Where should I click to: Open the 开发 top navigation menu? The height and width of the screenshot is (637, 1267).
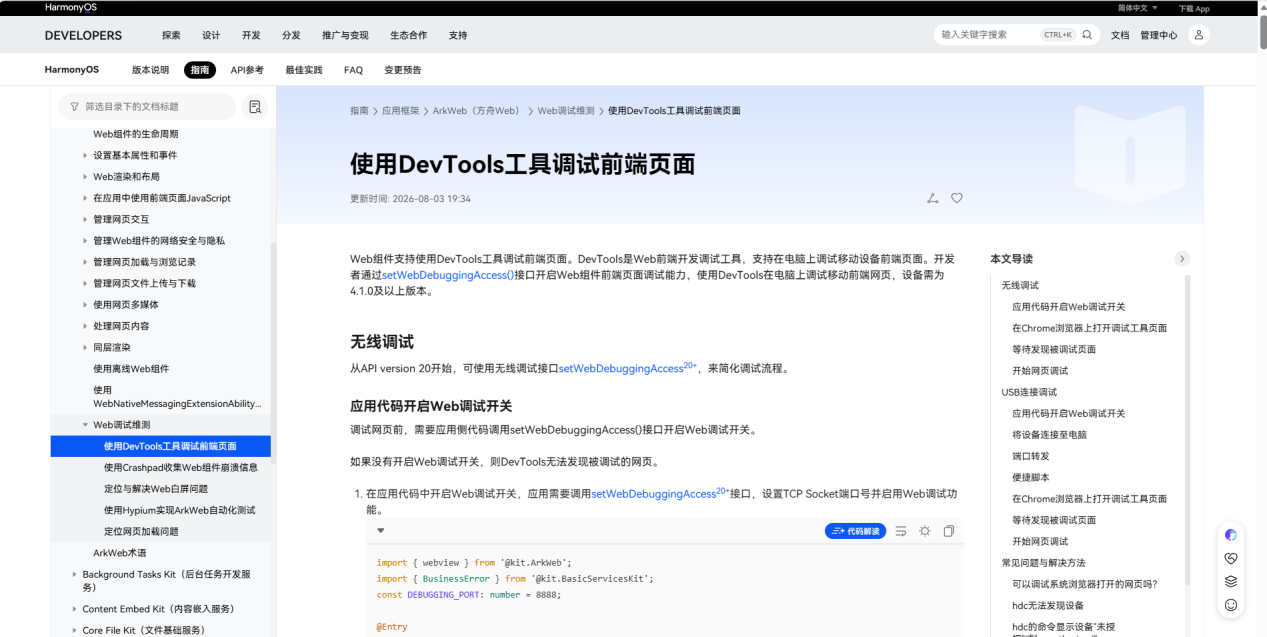(251, 35)
